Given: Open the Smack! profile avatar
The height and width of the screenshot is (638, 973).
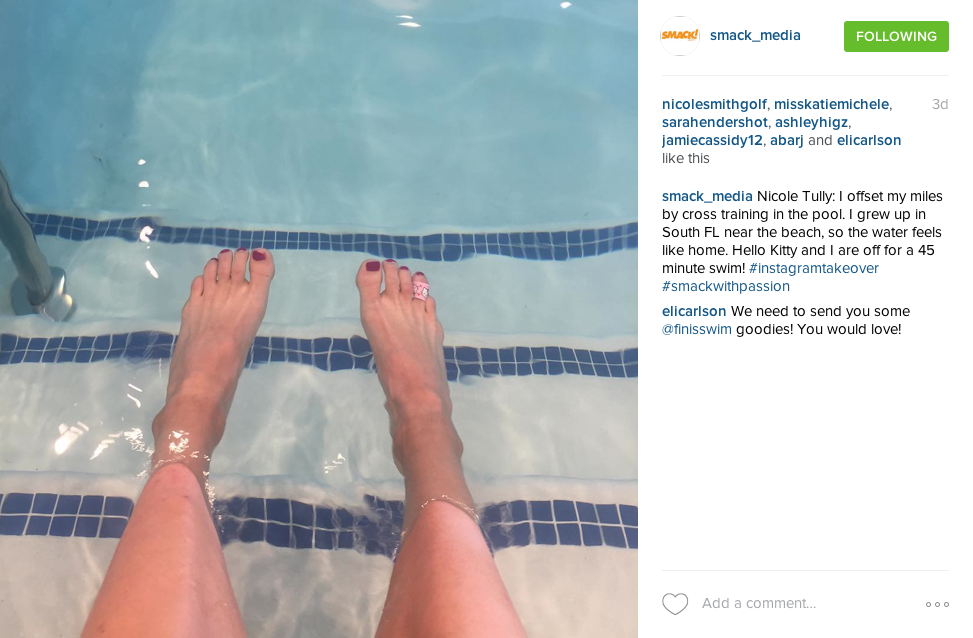Looking at the screenshot, I should pyautogui.click(x=679, y=36).
